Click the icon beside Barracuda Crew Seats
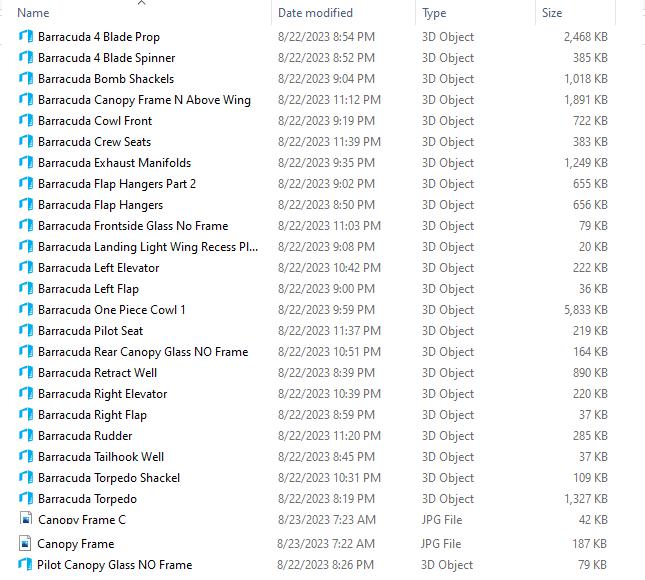 coord(26,142)
